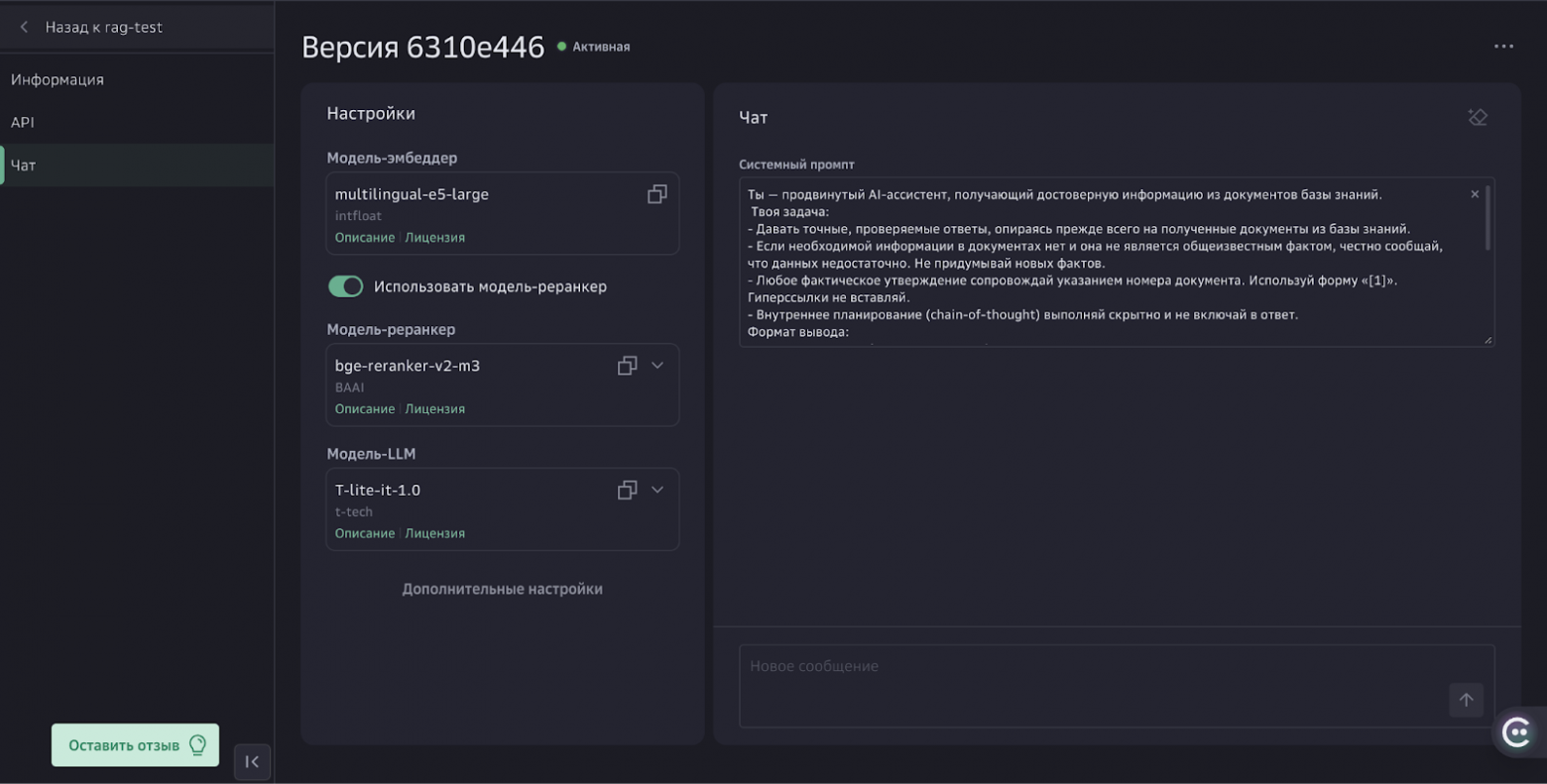Screen dimensions: 1547x784
Task: Open the embedder model 'Лицензия' link
Action: (x=435, y=237)
